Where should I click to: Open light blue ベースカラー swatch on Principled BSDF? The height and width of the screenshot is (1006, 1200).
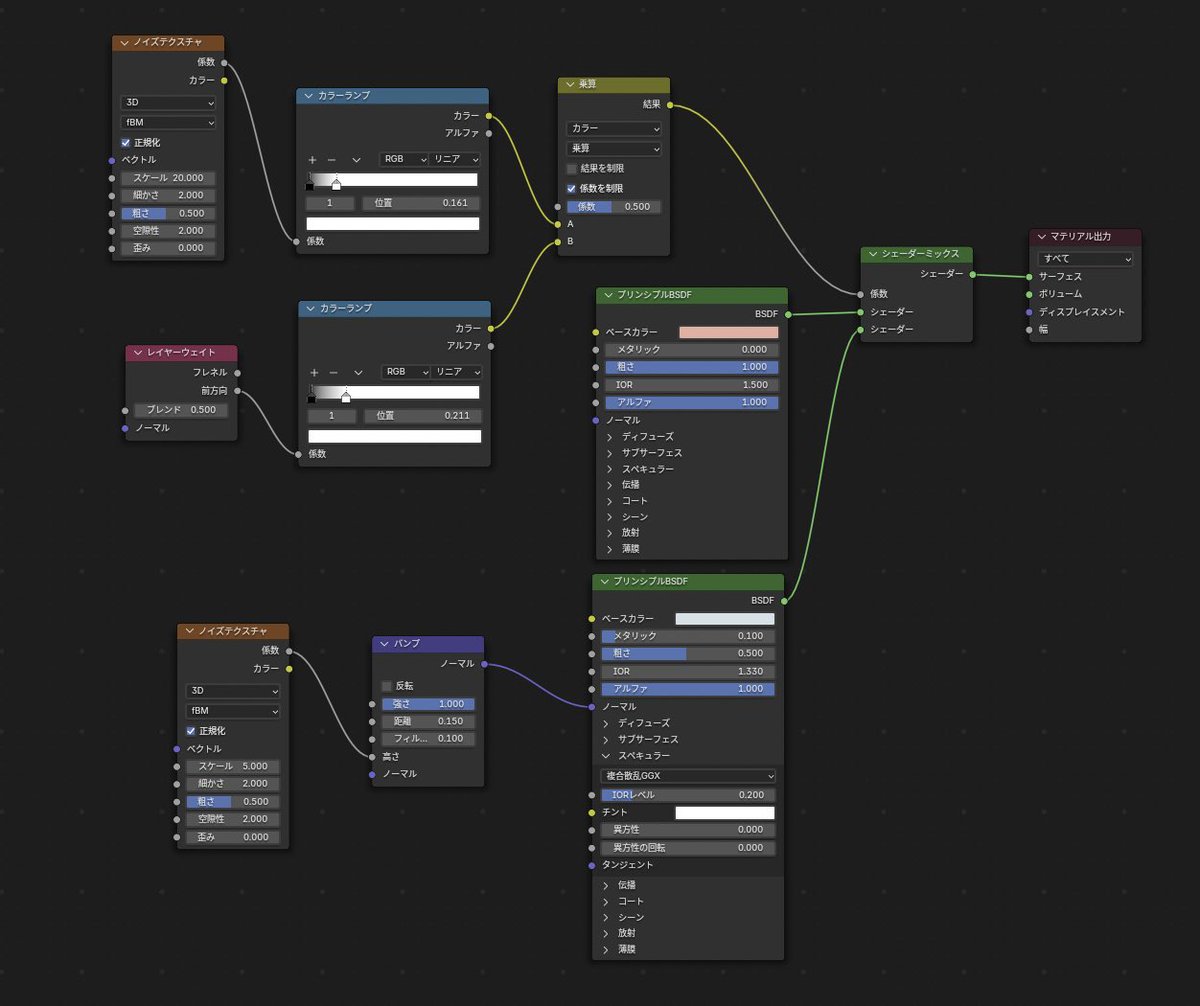725,619
